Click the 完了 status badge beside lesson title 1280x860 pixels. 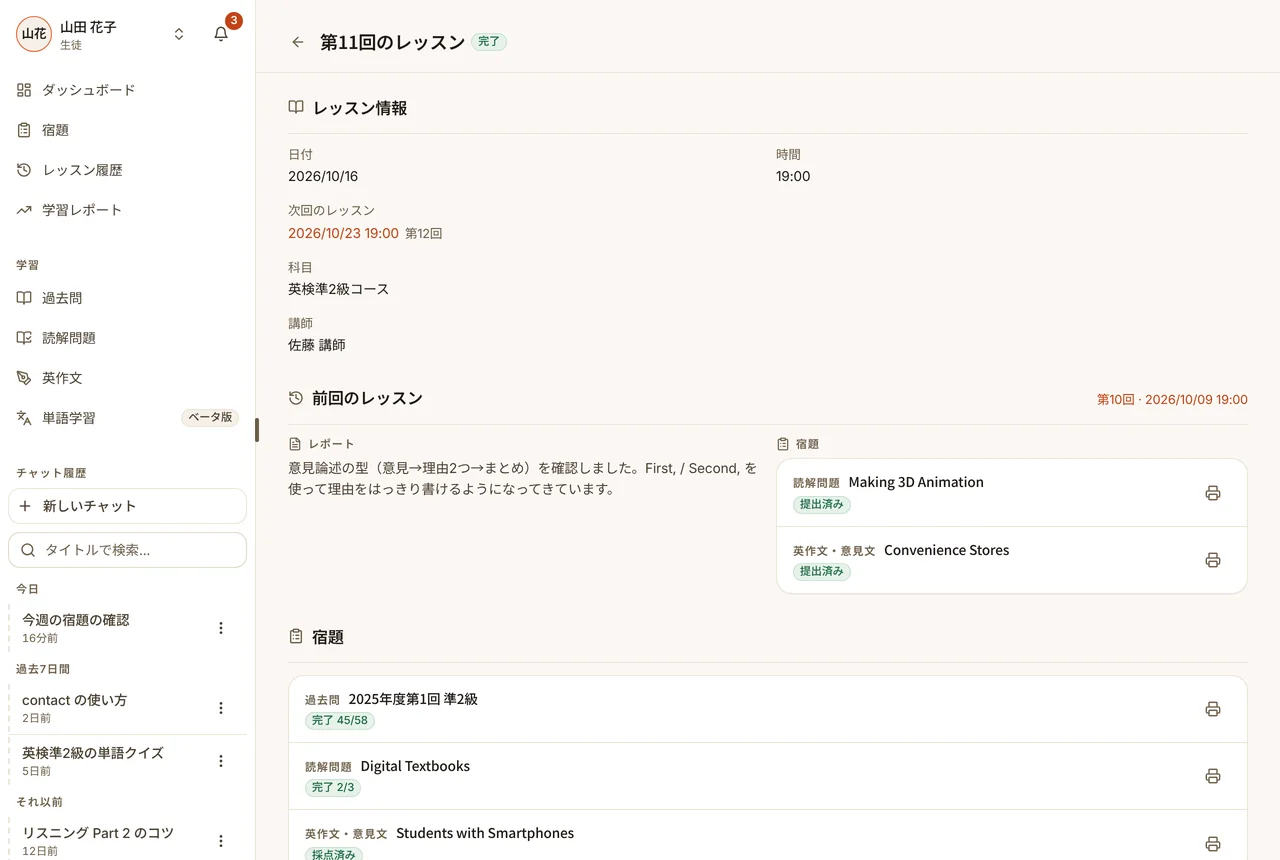[489, 42]
